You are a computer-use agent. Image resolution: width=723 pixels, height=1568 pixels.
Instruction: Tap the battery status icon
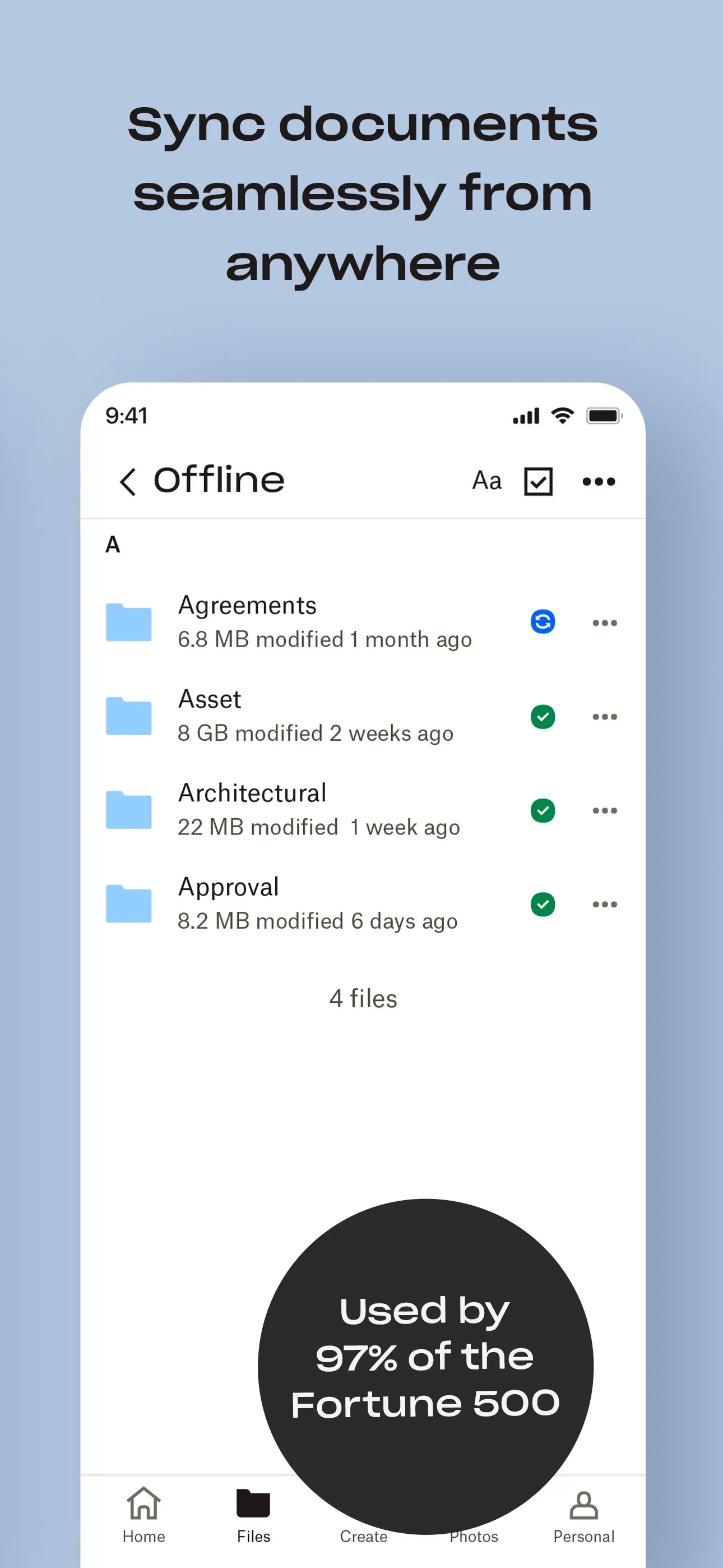pyautogui.click(x=604, y=416)
